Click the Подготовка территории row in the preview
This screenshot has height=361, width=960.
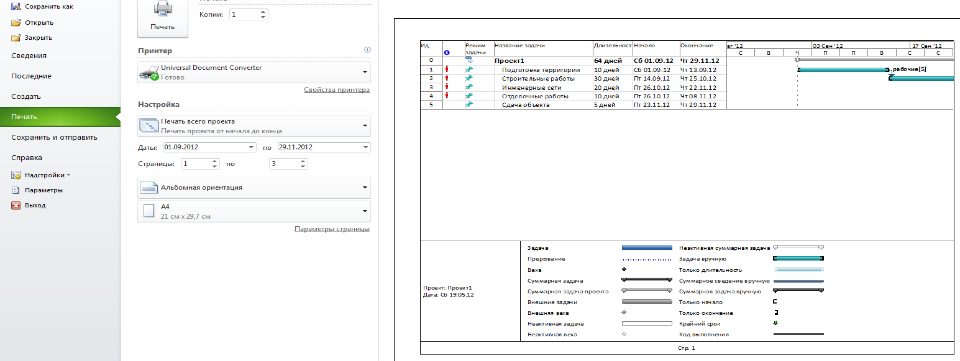(x=573, y=70)
